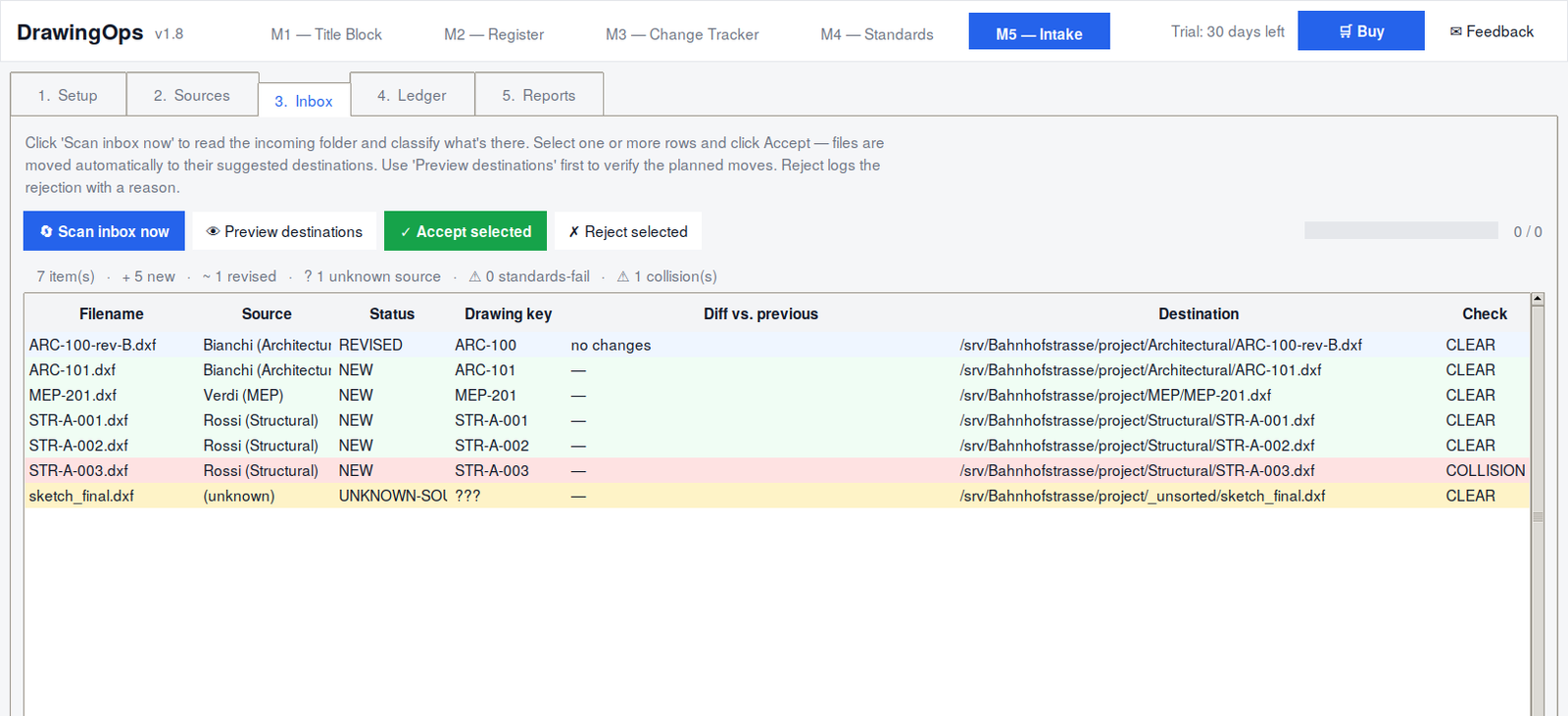Sort by the Filename column header

coord(112,314)
